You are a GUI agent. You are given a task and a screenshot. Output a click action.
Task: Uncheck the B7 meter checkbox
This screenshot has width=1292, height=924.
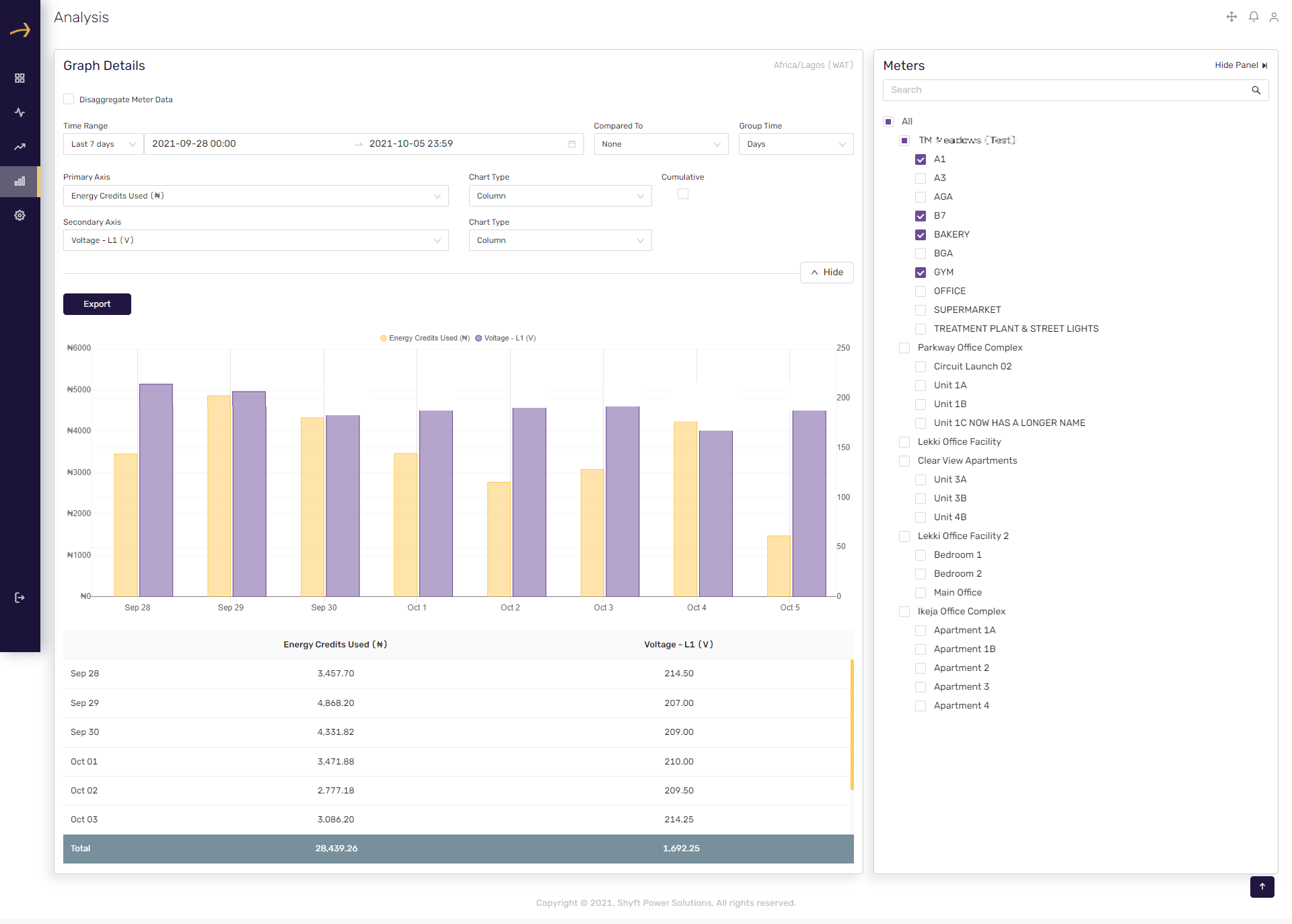coord(921,216)
